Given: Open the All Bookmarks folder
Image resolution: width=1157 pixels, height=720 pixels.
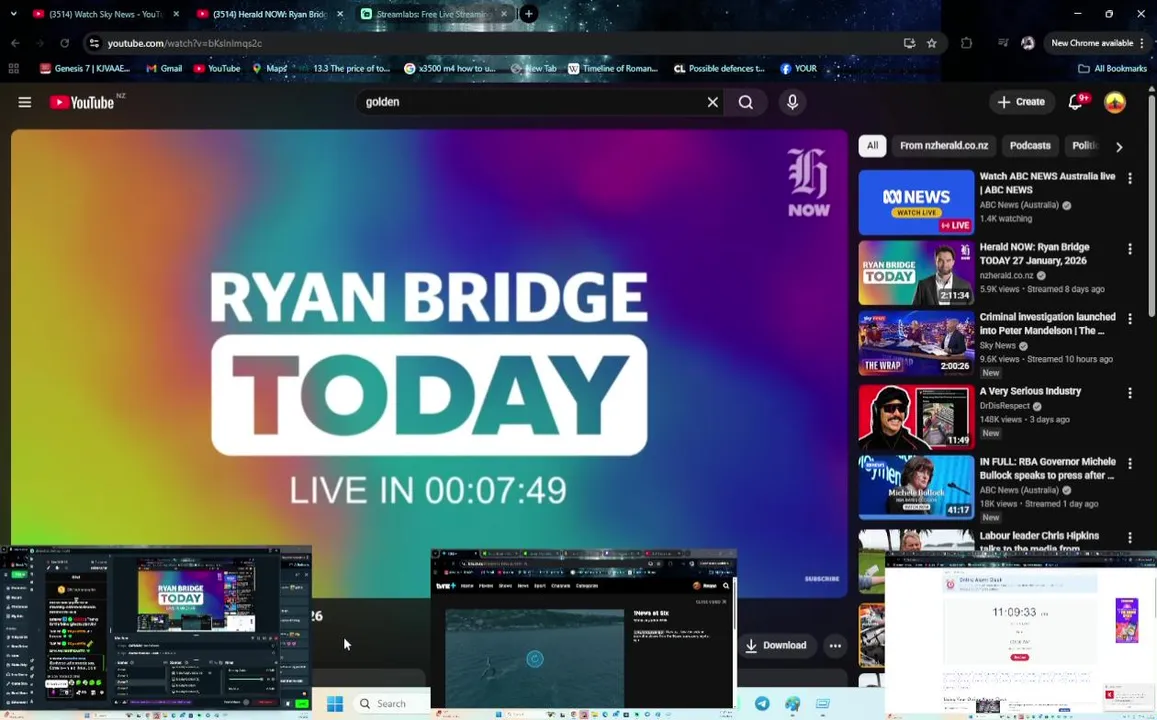Looking at the screenshot, I should click(1113, 69).
